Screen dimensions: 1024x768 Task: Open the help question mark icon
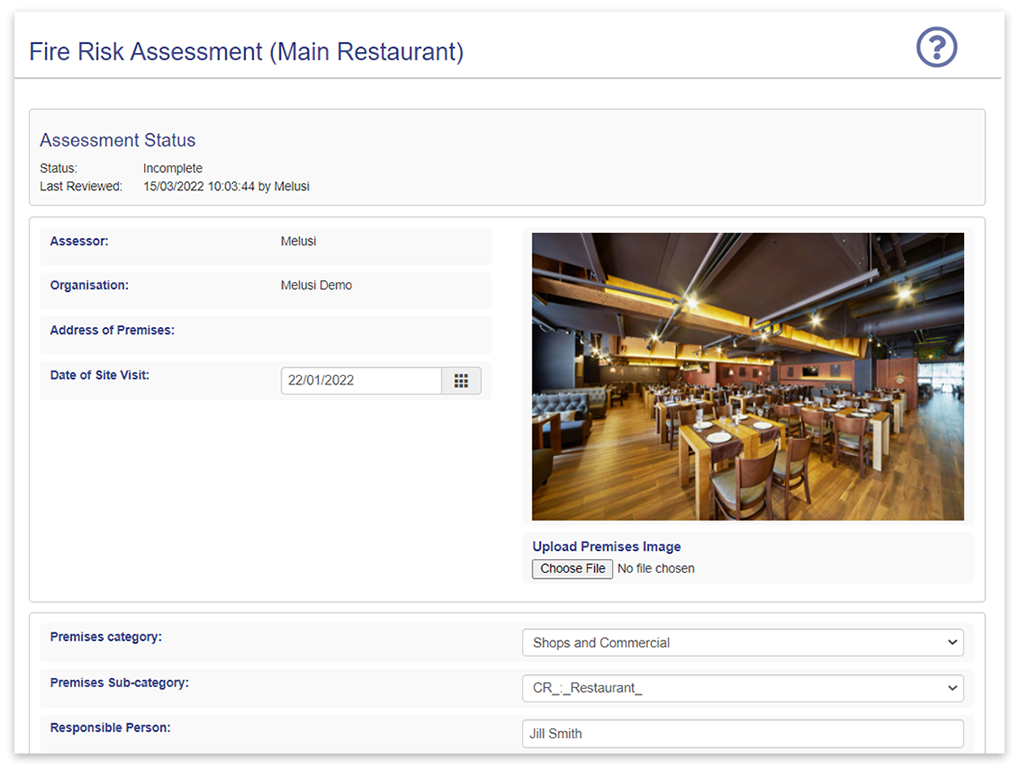click(936, 47)
